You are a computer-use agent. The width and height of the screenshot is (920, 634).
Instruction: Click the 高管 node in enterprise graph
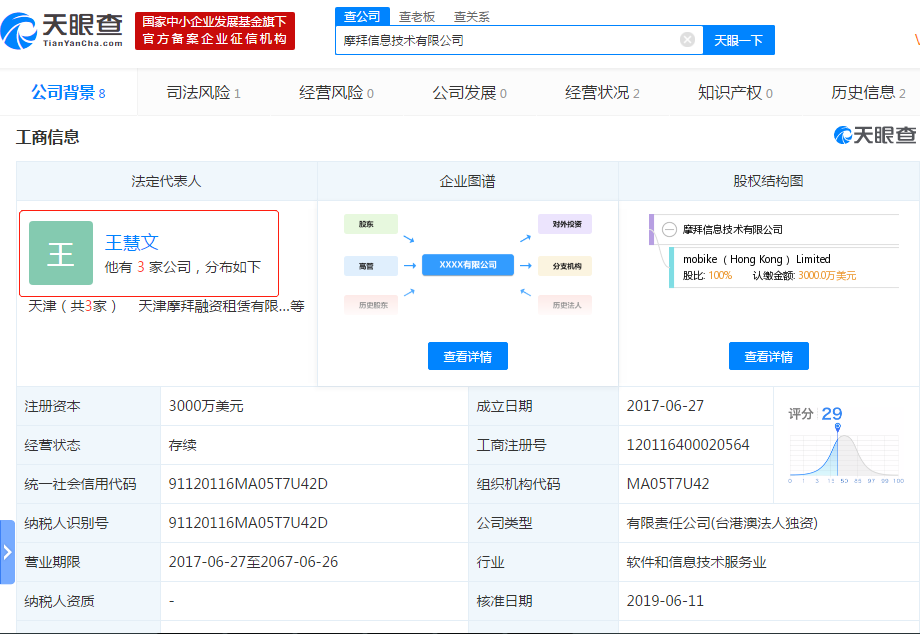click(371, 266)
